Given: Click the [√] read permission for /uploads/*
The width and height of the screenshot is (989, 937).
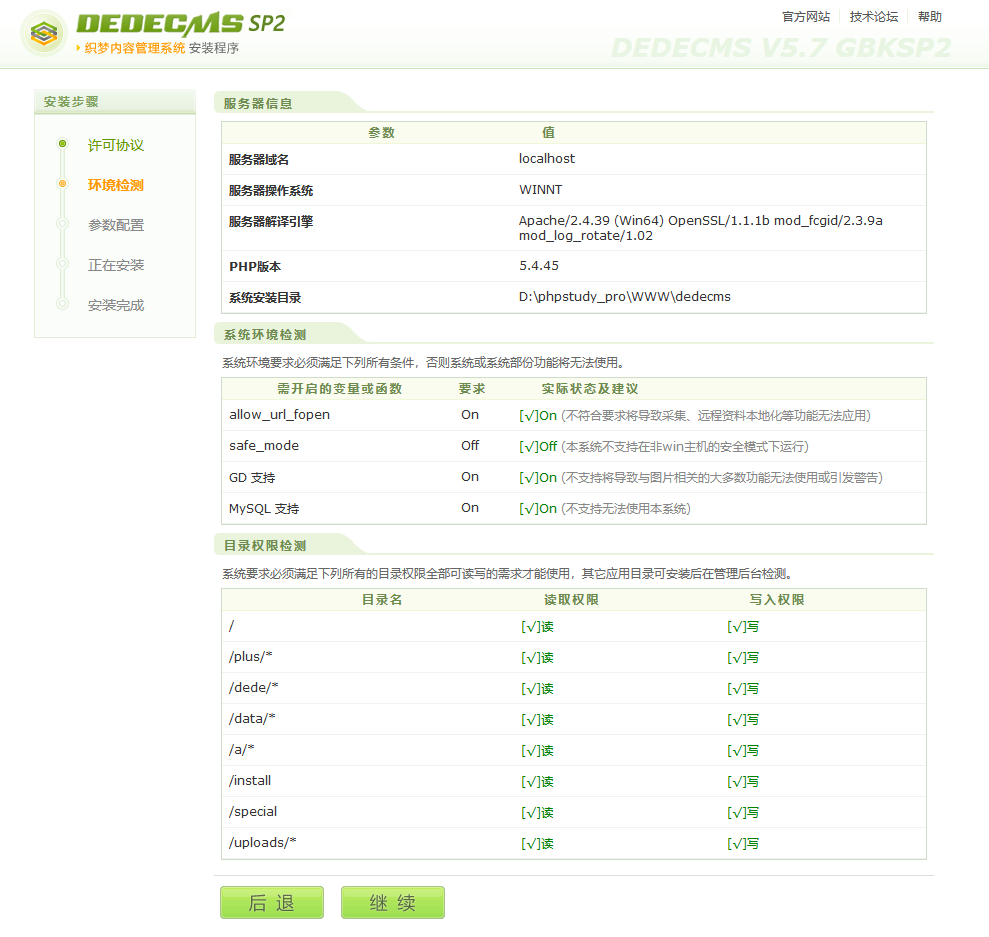Looking at the screenshot, I should 537,842.
